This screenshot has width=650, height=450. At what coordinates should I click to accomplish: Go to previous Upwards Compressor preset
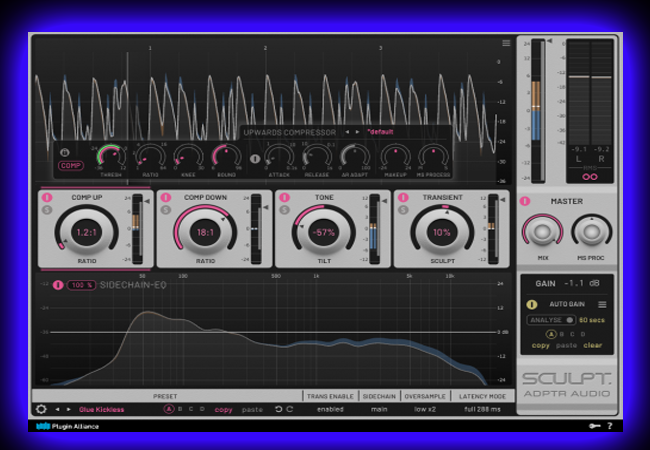tap(347, 132)
